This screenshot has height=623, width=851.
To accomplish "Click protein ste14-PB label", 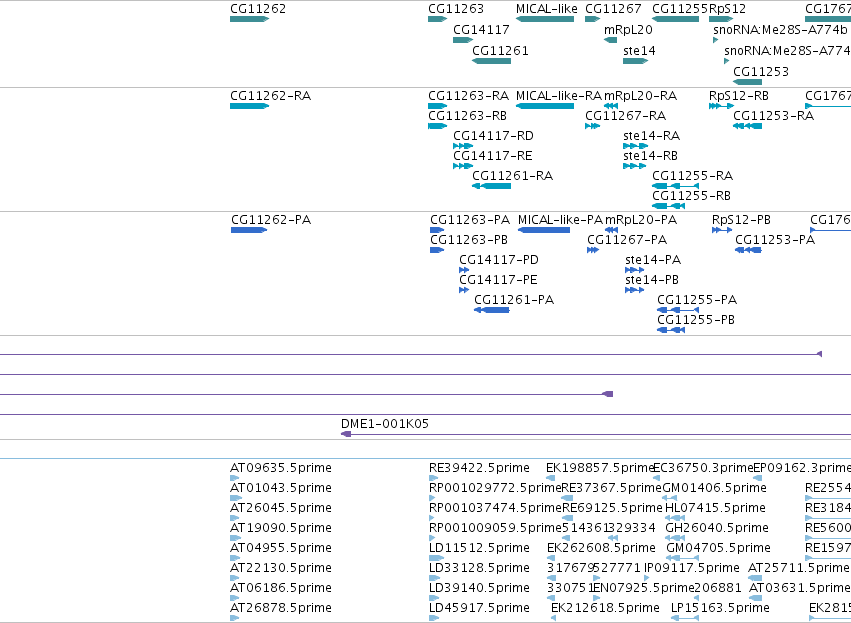I will click(x=652, y=279).
